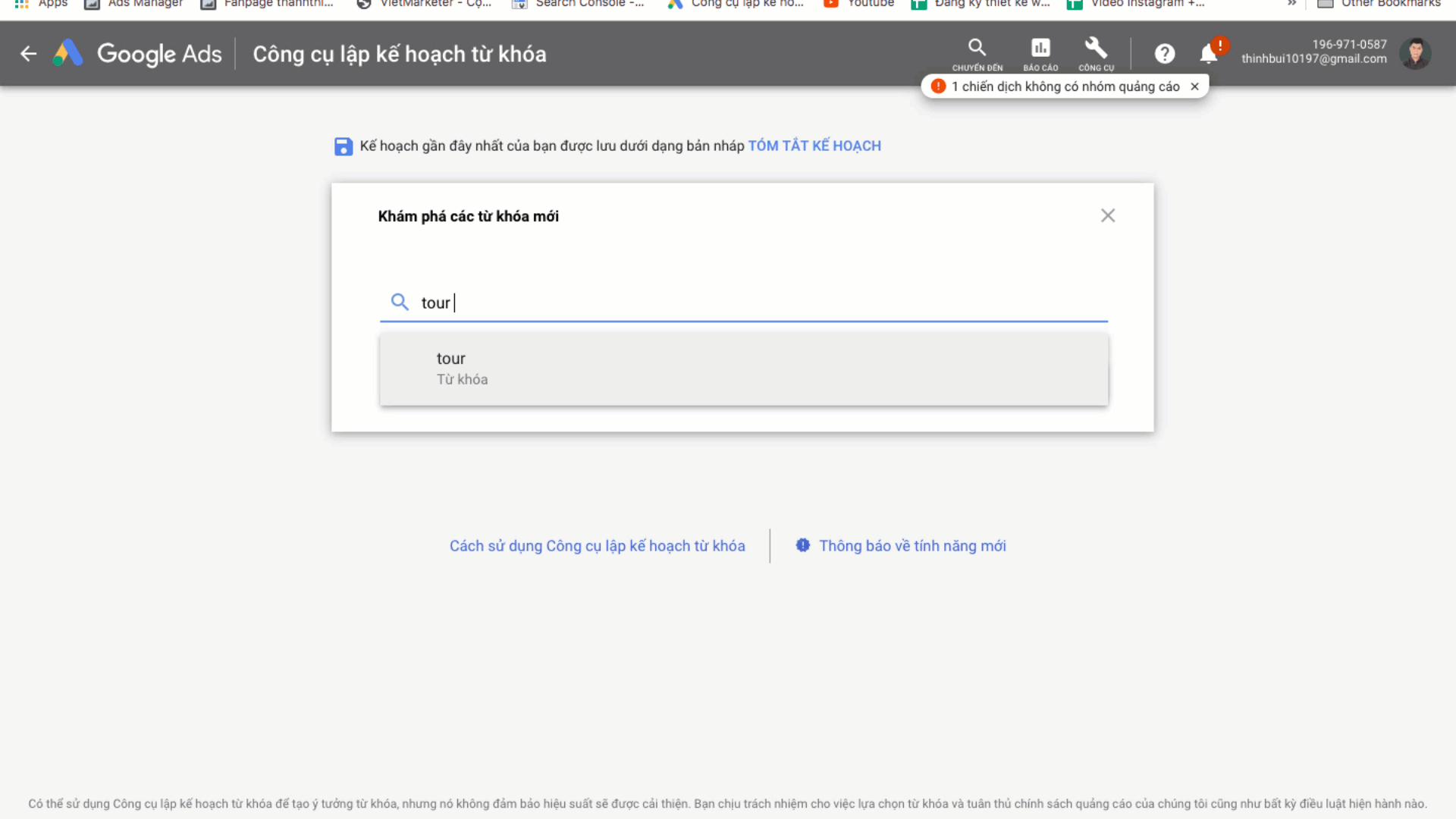This screenshot has height=819, width=1456.
Task: Open the account profile avatar
Action: pyautogui.click(x=1415, y=54)
